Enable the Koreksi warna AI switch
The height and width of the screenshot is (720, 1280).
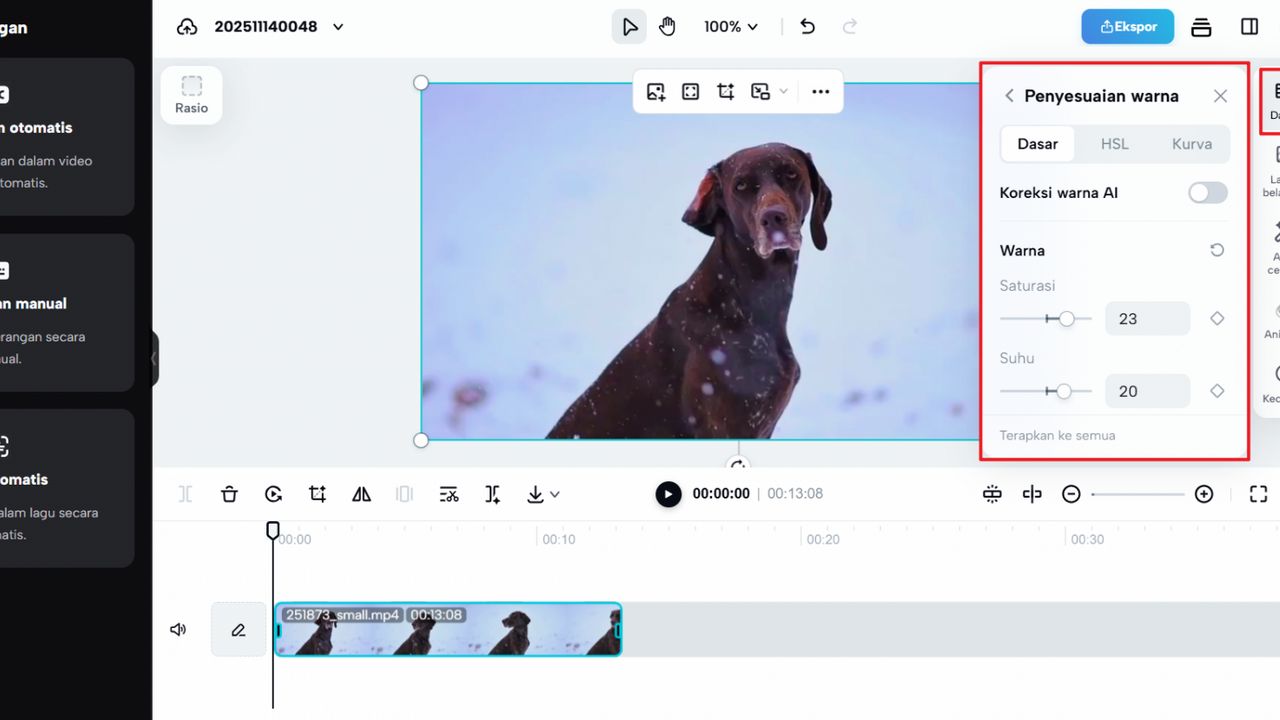point(1207,193)
